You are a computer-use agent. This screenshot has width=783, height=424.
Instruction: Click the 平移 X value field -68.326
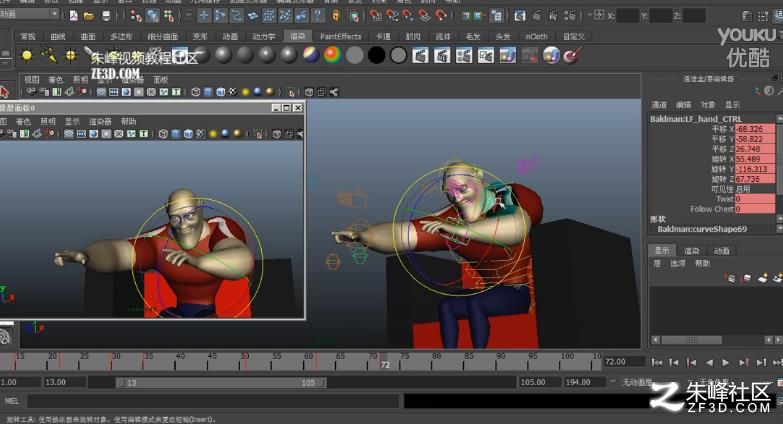[x=755, y=129]
